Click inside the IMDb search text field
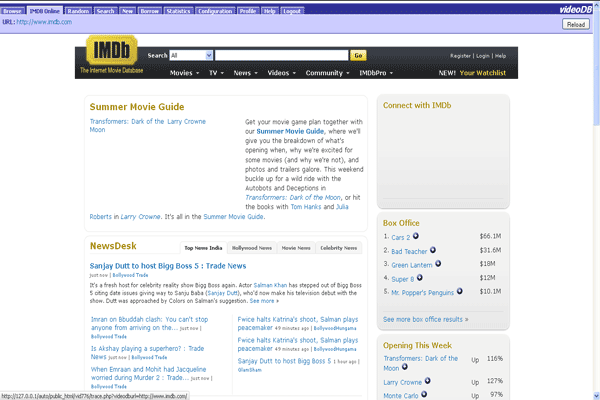This screenshot has height=400, width=600. point(280,56)
